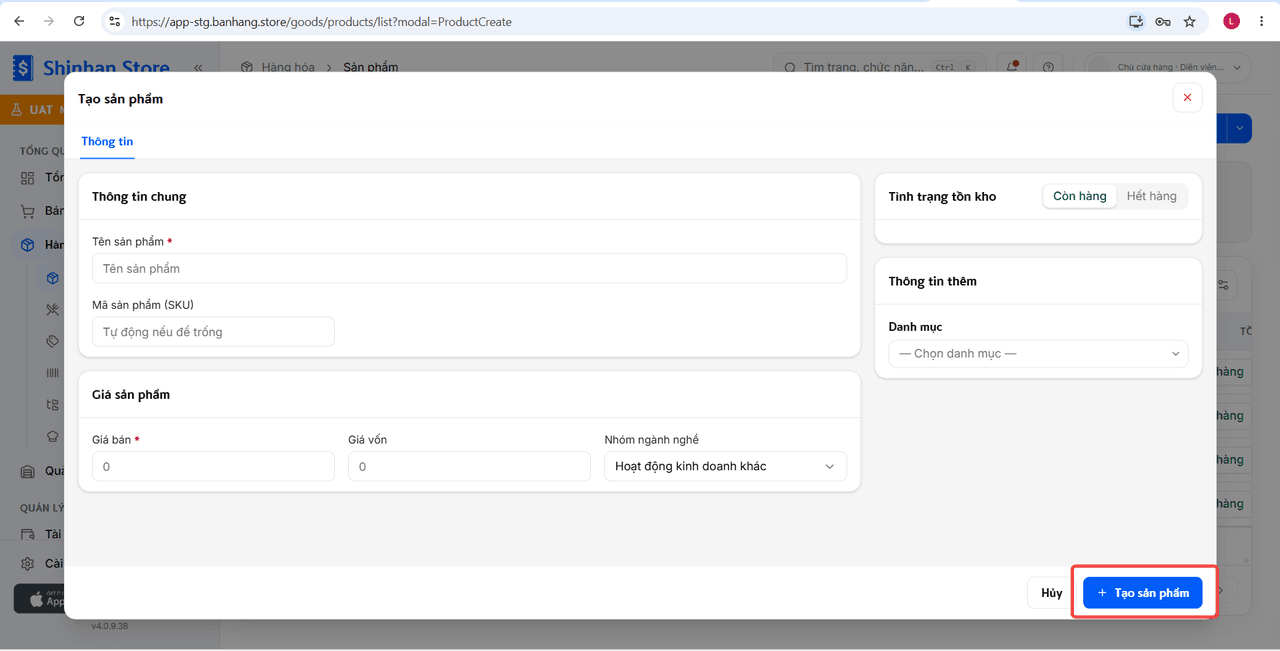Click the filter sliders icon behind the modal
This screenshot has width=1280, height=651.
1224,285
